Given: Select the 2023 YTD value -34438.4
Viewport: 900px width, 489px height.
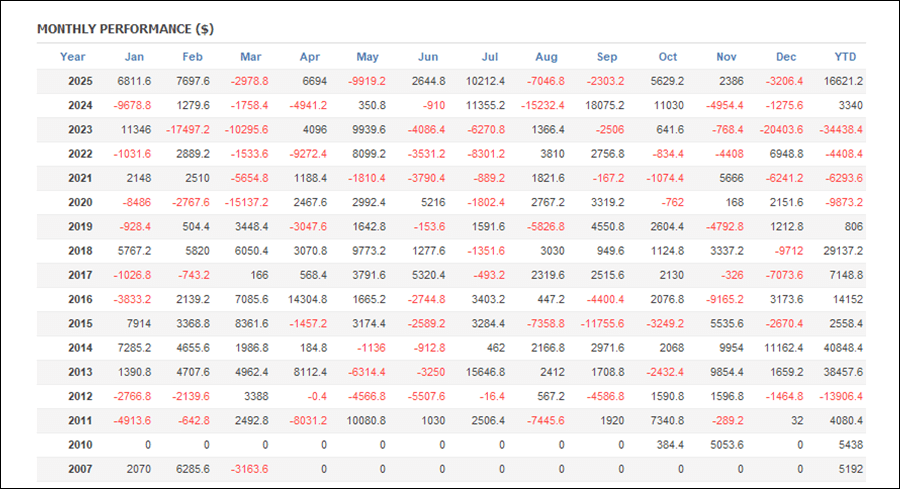Looking at the screenshot, I should (x=842, y=130).
